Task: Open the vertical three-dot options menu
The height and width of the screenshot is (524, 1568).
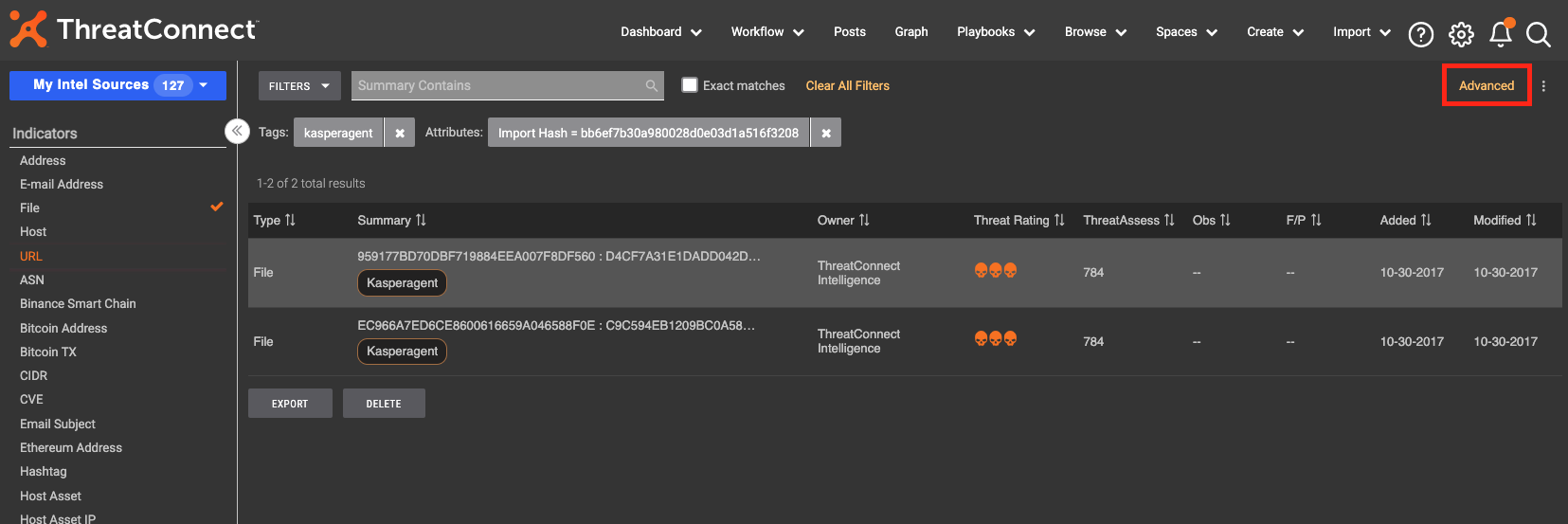Action: click(1543, 86)
